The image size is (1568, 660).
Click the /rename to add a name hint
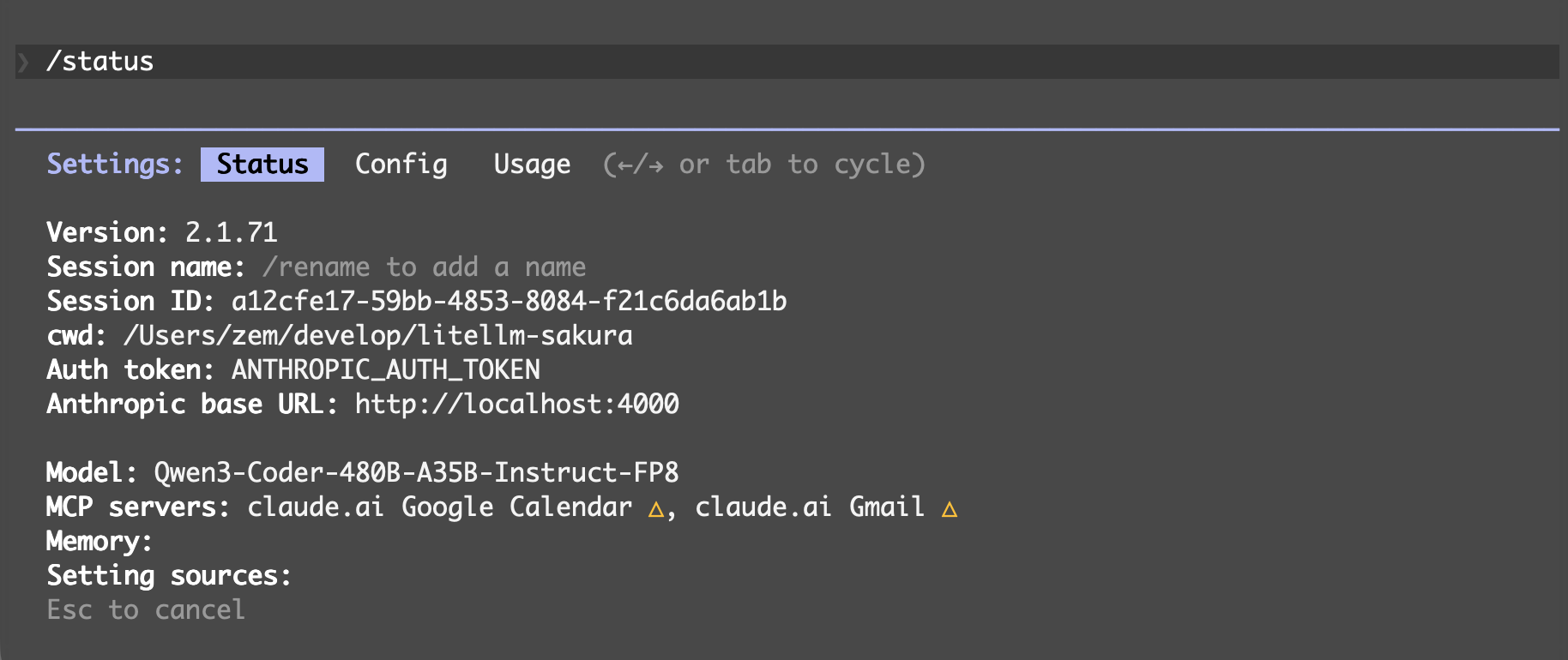point(424,267)
